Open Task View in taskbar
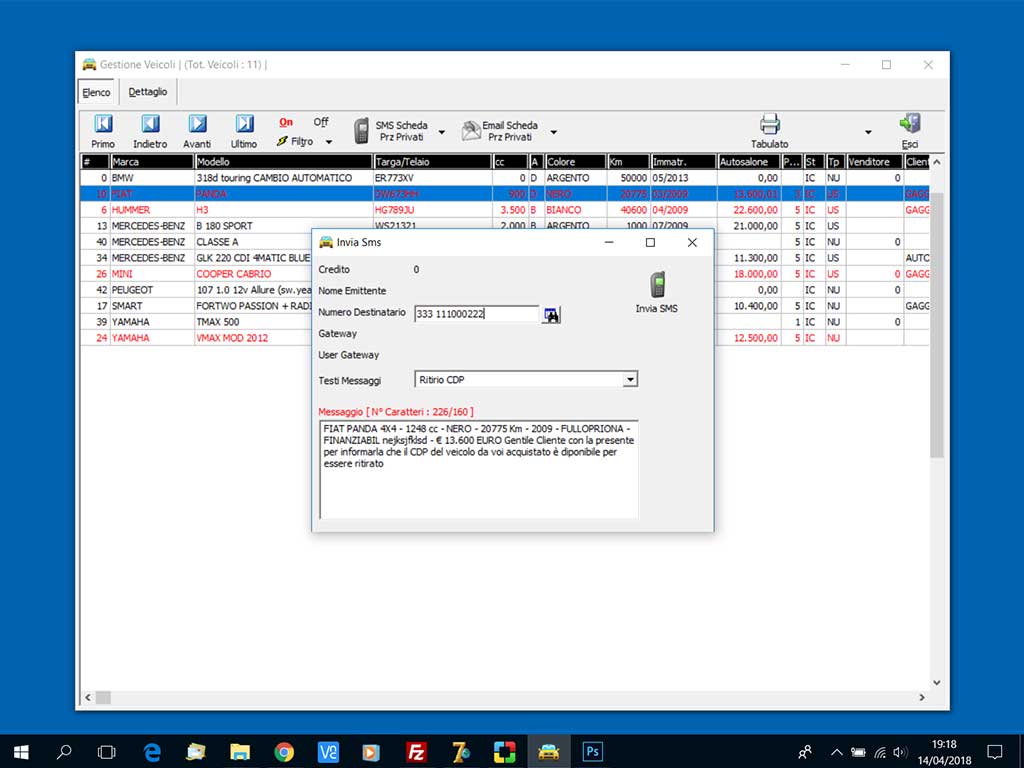 click(106, 752)
